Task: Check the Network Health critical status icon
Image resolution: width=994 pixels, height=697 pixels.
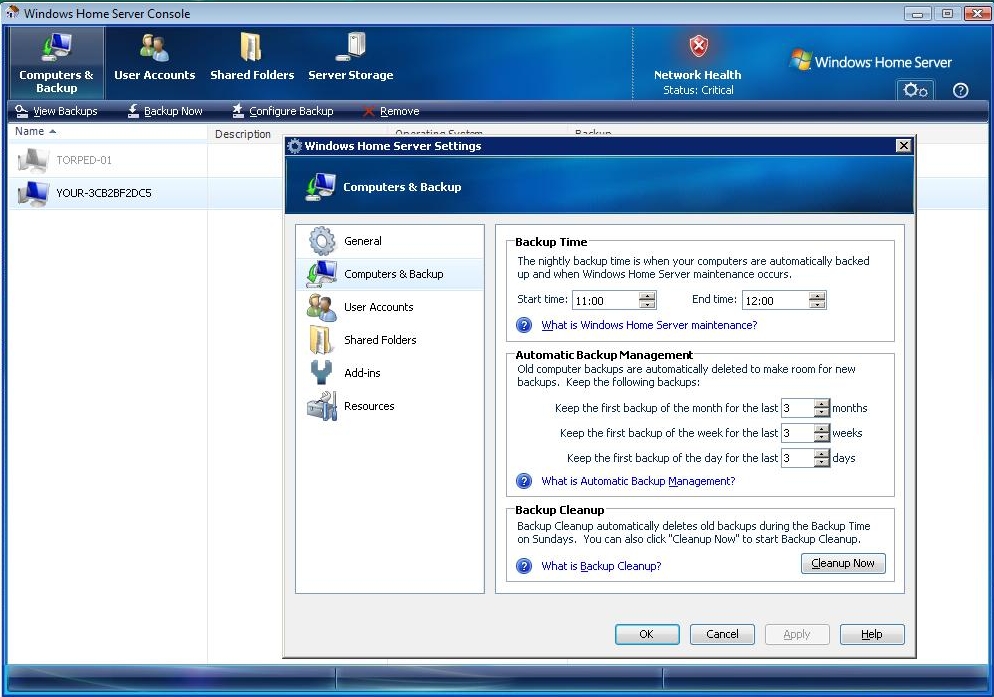Action: pyautogui.click(x=698, y=48)
